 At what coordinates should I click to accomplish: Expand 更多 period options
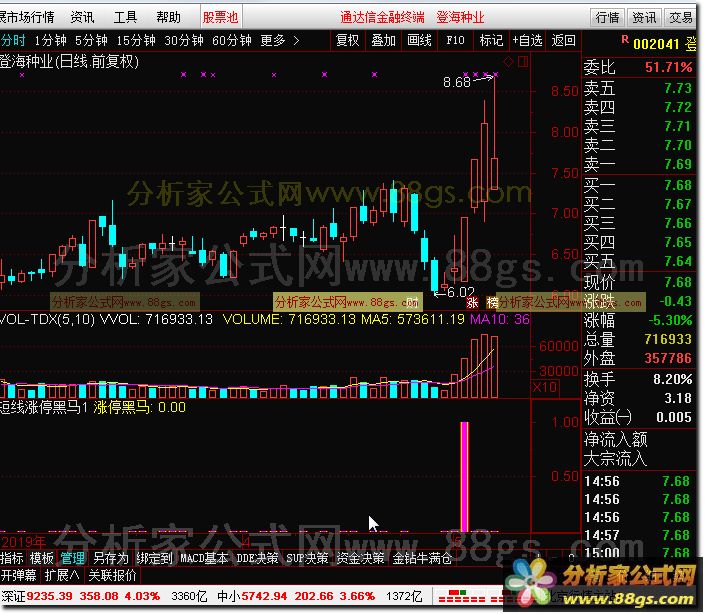click(x=279, y=40)
